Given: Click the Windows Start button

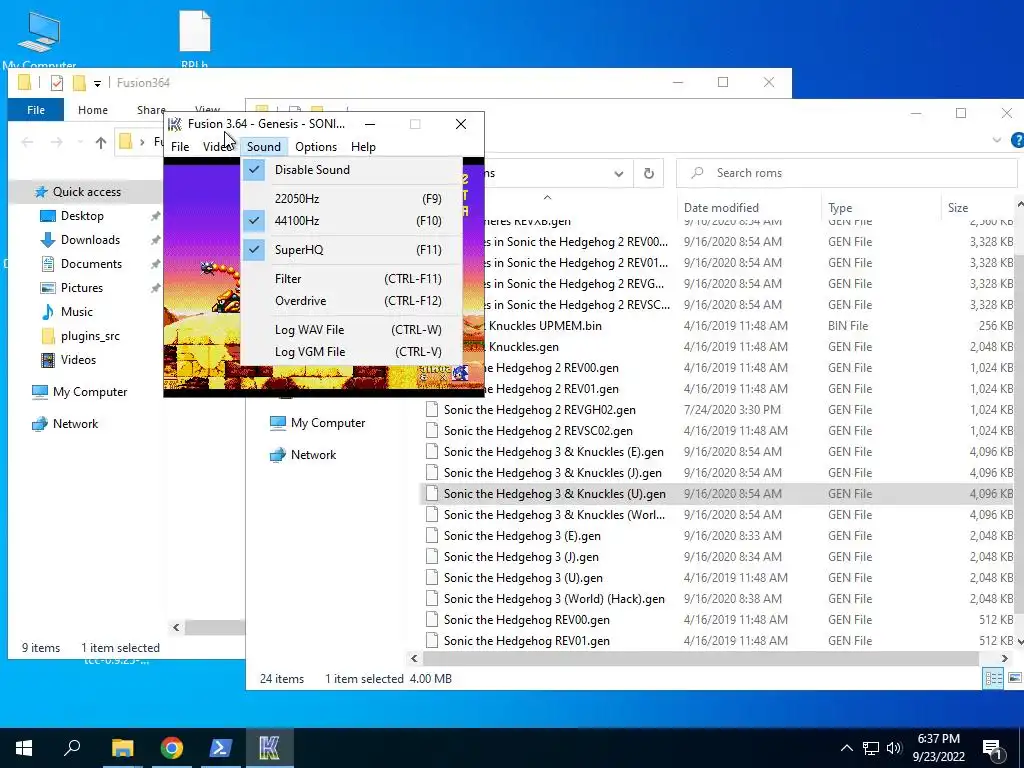Looking at the screenshot, I should [24, 748].
